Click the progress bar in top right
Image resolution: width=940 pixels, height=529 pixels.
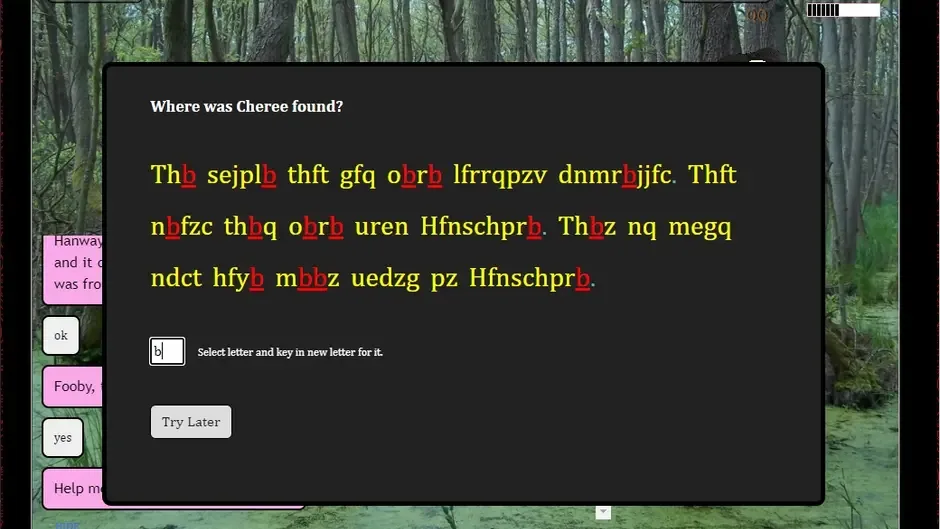click(x=843, y=10)
